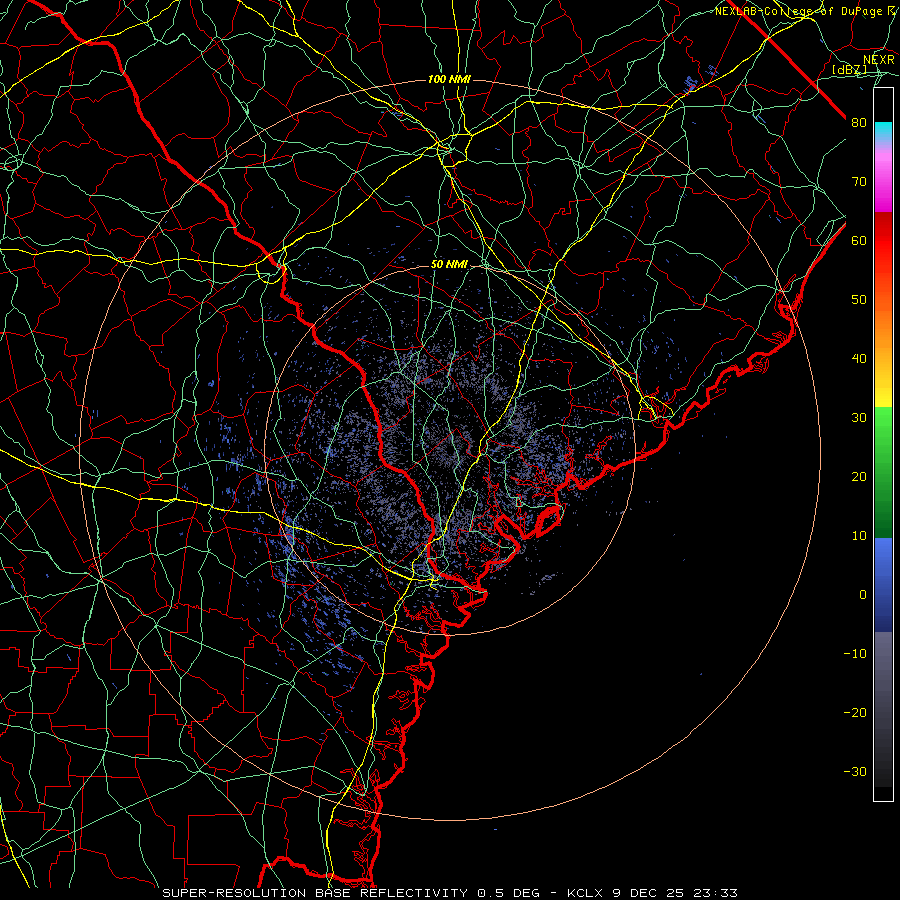This screenshot has height=900, width=900.
Task: Click the "-10" value on the dBZ scale
Action: pos(855,654)
